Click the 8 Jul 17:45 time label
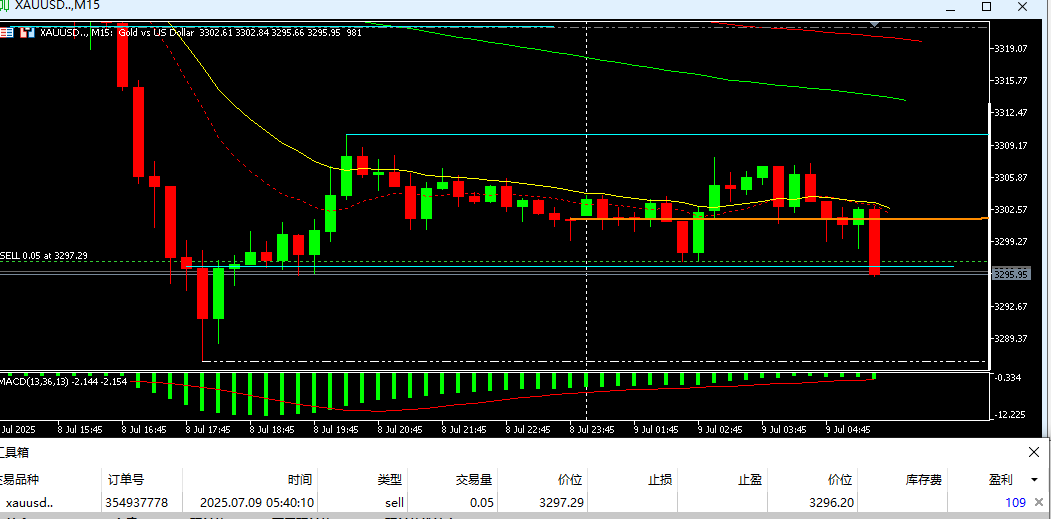1051x519 pixels. tap(208, 429)
